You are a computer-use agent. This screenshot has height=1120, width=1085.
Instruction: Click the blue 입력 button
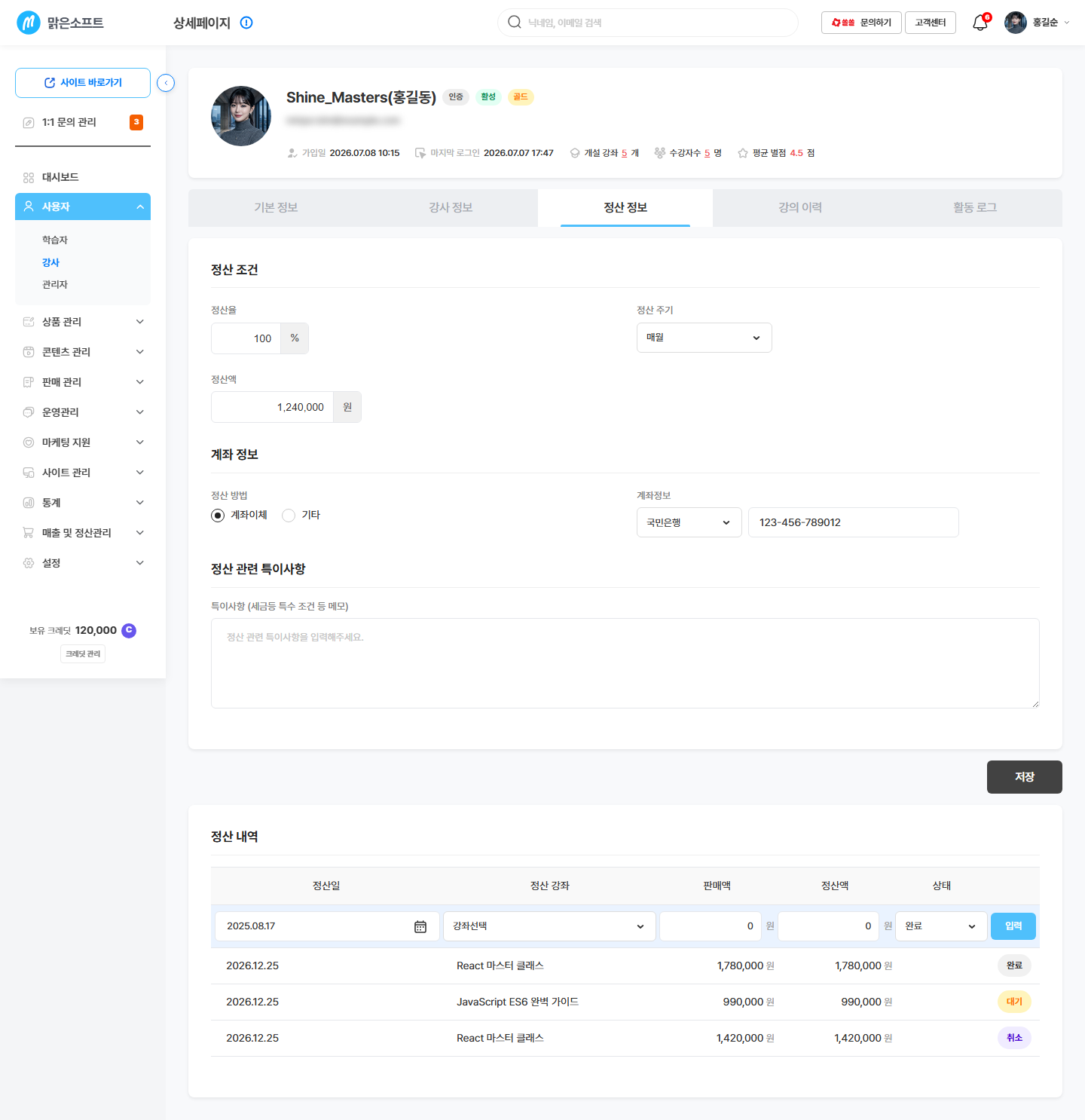pos(1013,926)
